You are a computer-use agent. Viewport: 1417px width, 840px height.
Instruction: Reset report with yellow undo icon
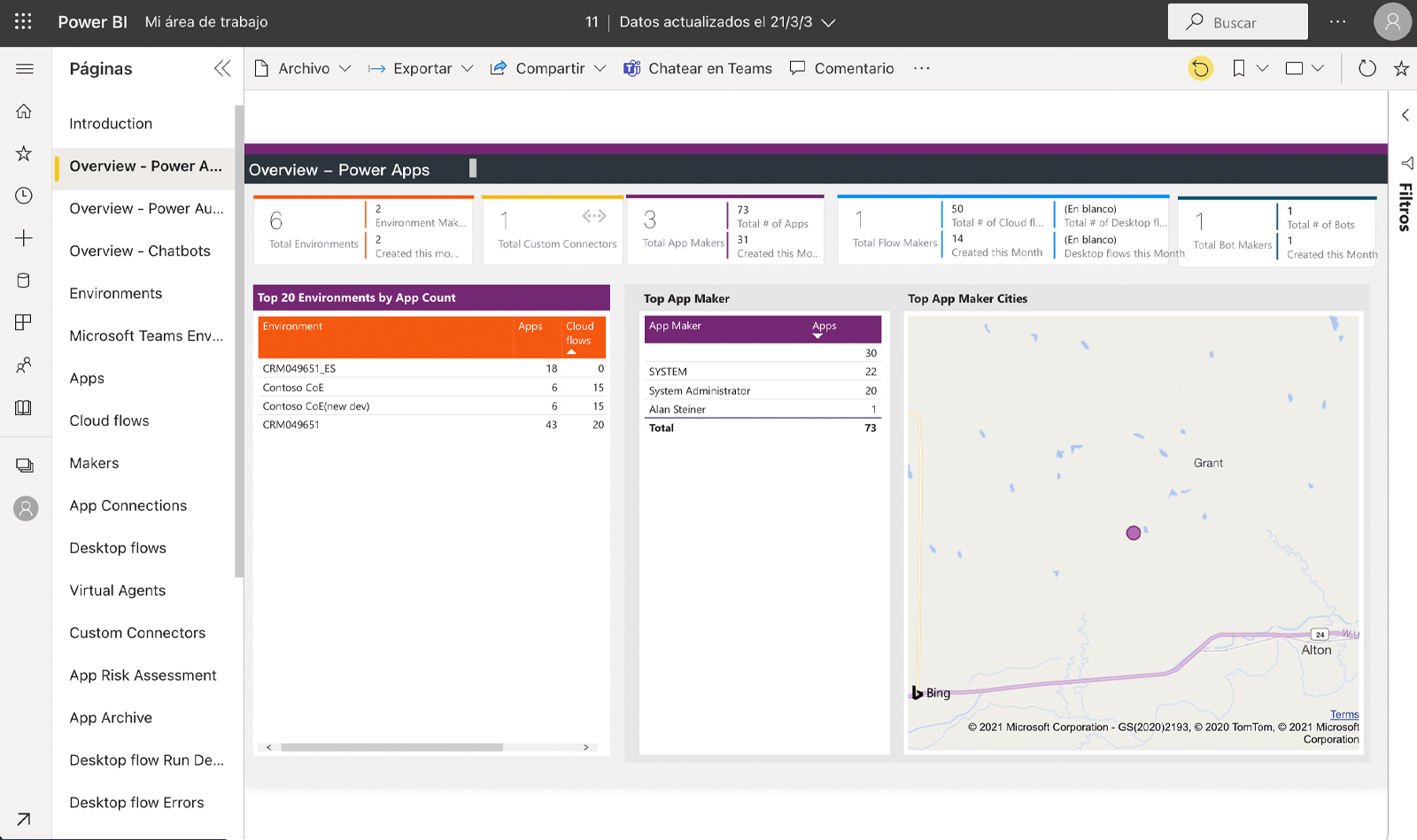click(1200, 68)
